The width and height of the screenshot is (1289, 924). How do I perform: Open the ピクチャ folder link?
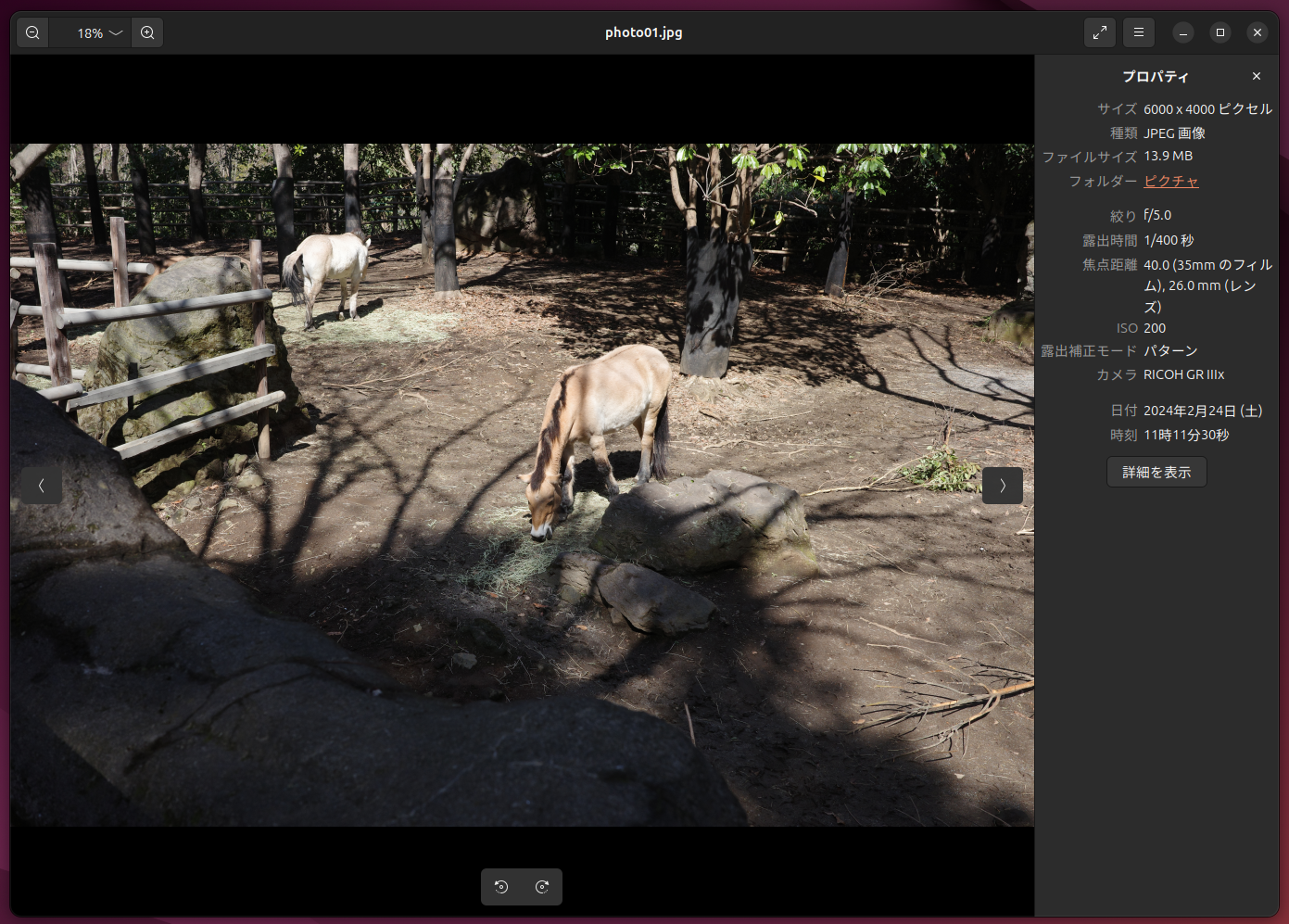pos(1171,181)
